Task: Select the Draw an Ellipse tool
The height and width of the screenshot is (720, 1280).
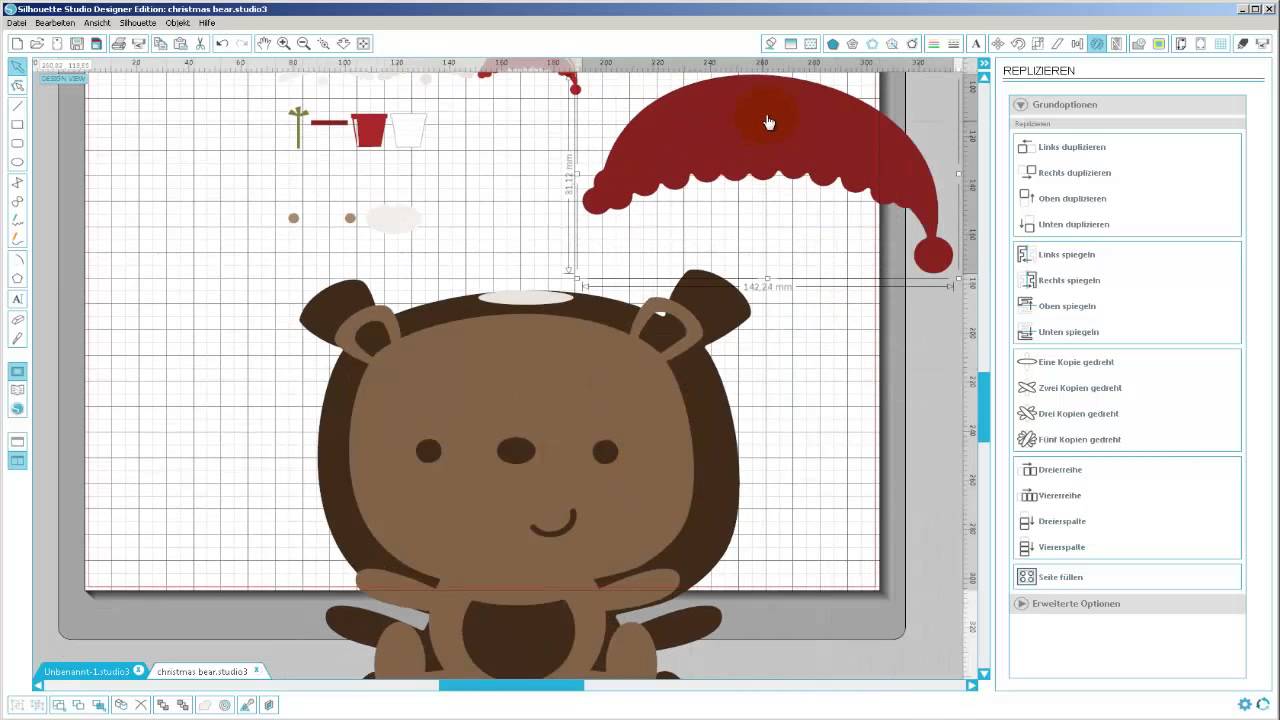Action: [x=17, y=163]
